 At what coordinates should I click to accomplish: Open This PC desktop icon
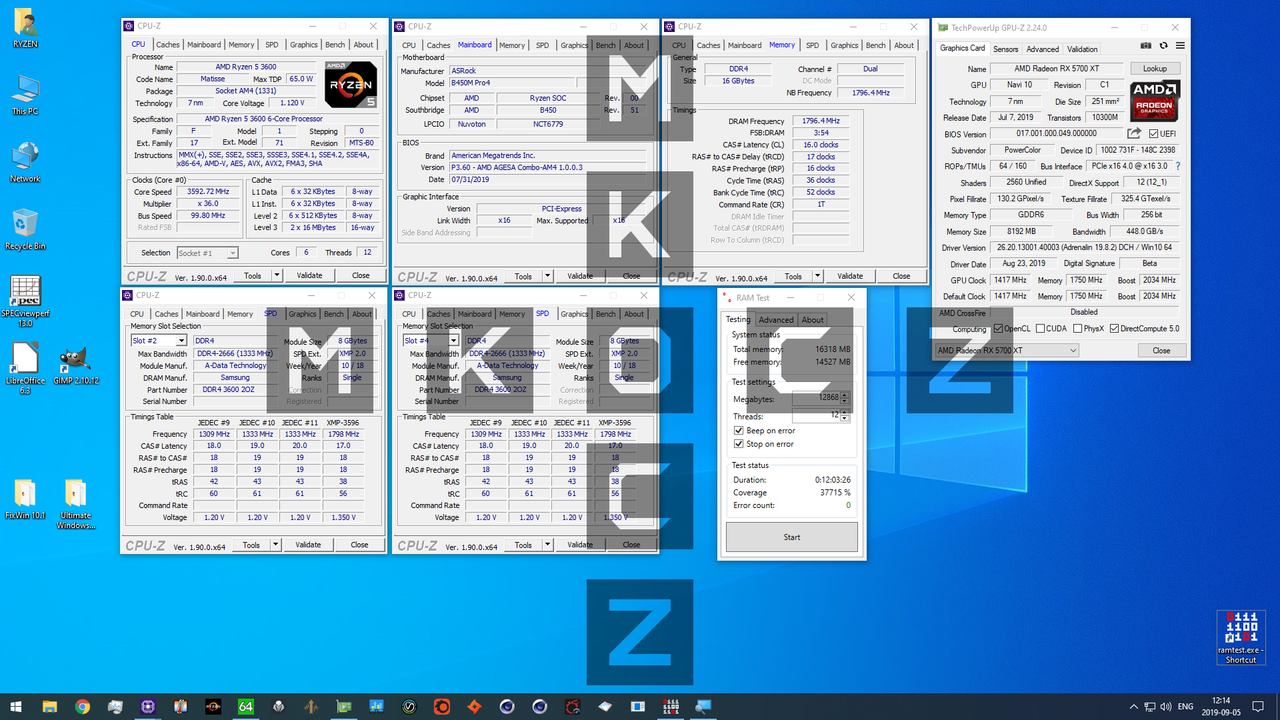tap(25, 95)
